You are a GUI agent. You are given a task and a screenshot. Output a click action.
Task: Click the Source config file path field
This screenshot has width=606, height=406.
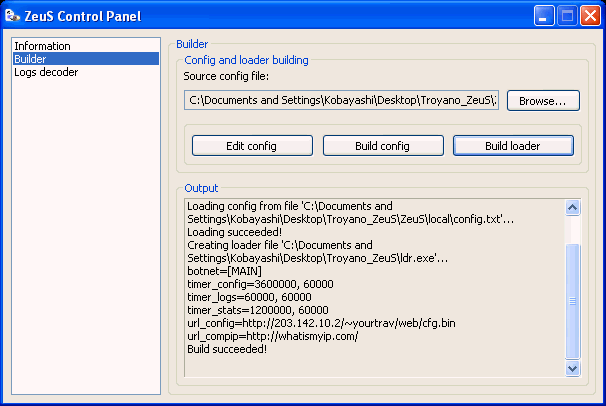[x=343, y=100]
